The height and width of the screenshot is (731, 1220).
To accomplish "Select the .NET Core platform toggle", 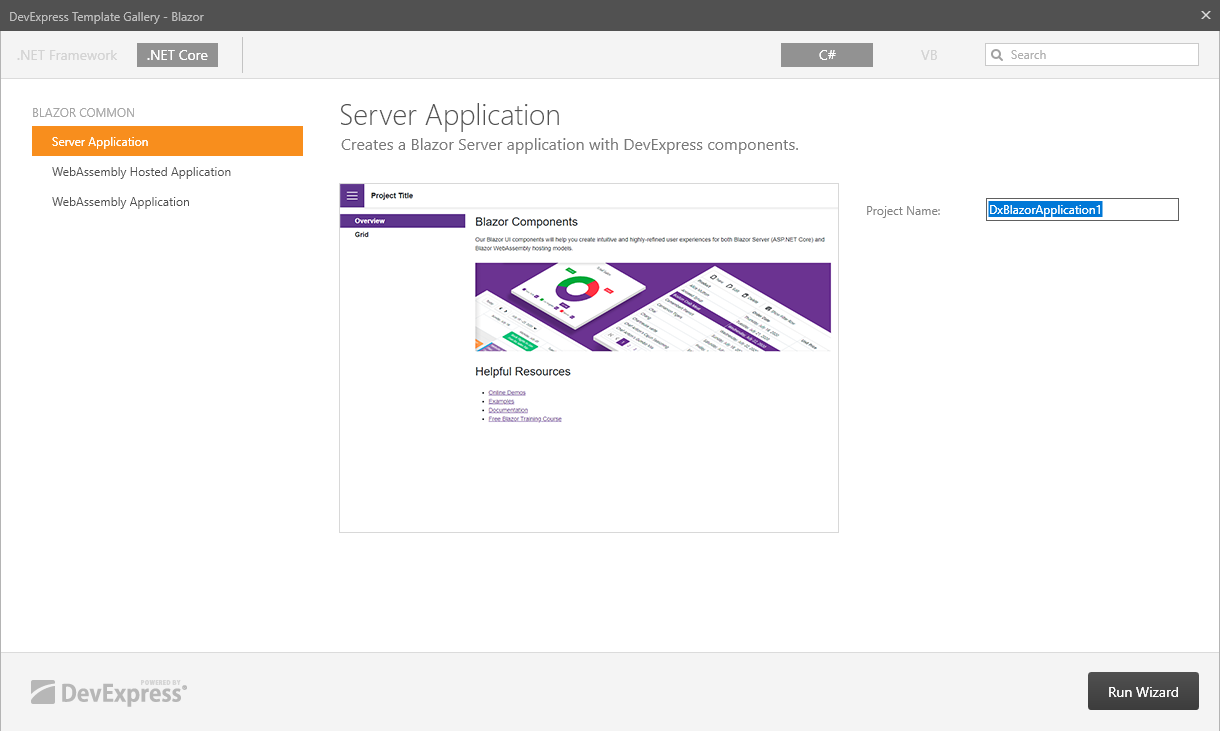I will coord(177,56).
